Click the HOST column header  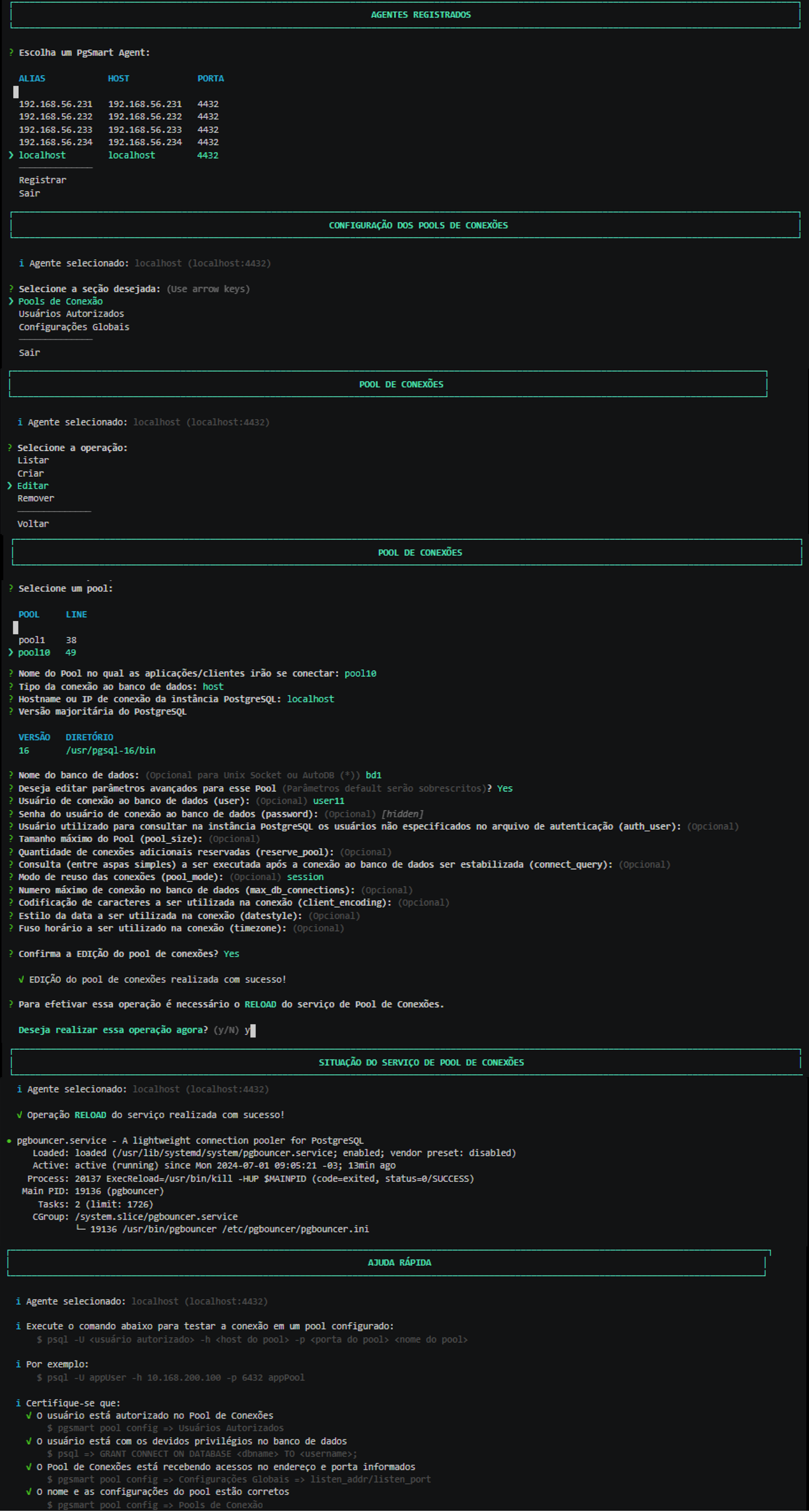pos(119,78)
